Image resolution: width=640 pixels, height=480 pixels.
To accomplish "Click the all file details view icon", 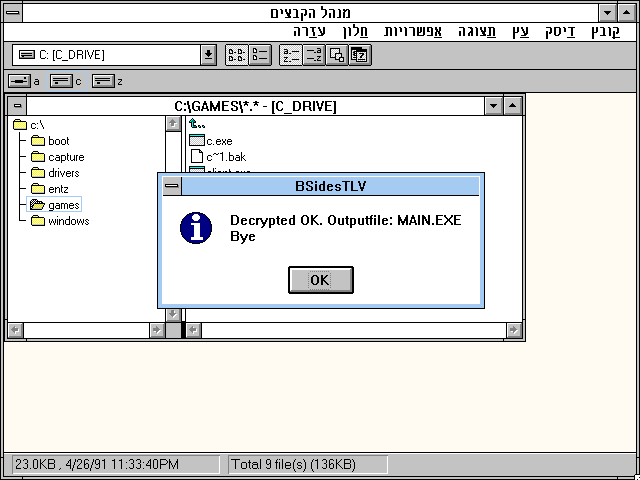I will (x=258, y=55).
